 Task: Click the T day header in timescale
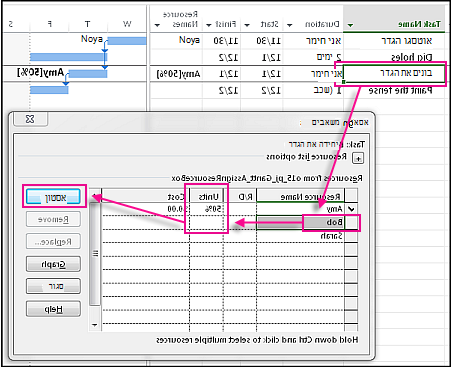click(88, 24)
